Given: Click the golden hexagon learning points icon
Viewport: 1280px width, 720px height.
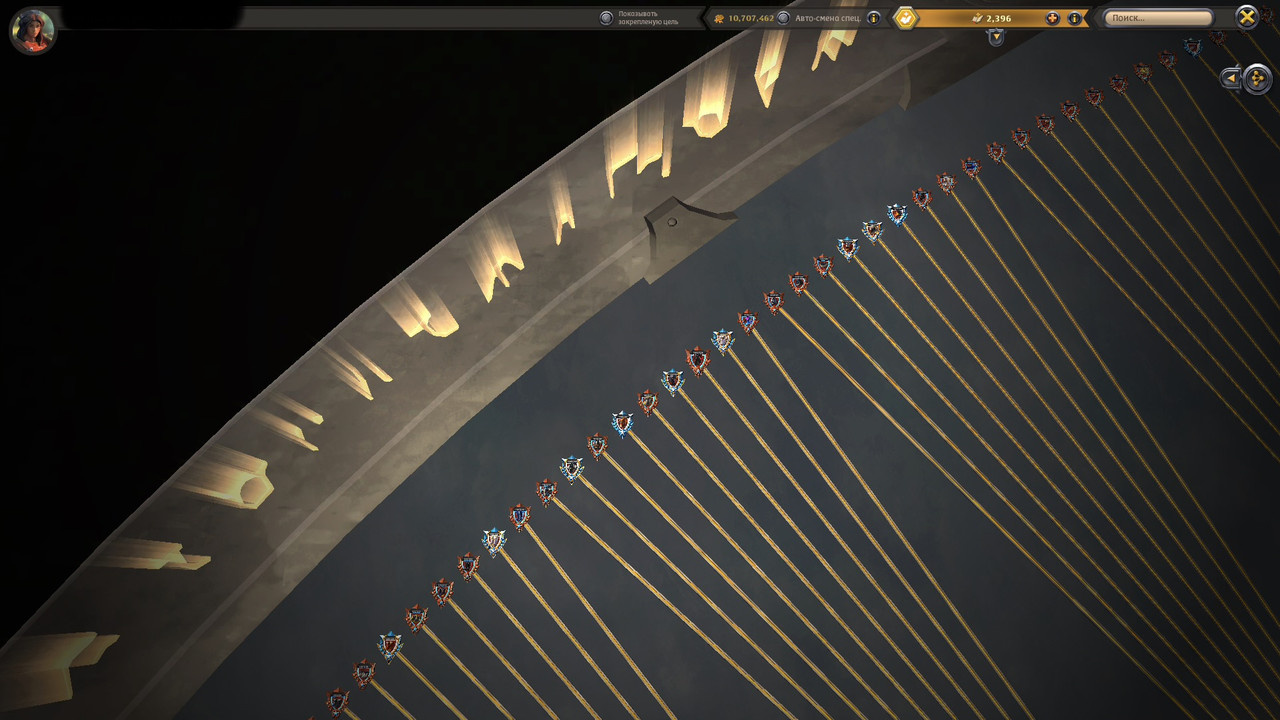Looking at the screenshot, I should (905, 18).
